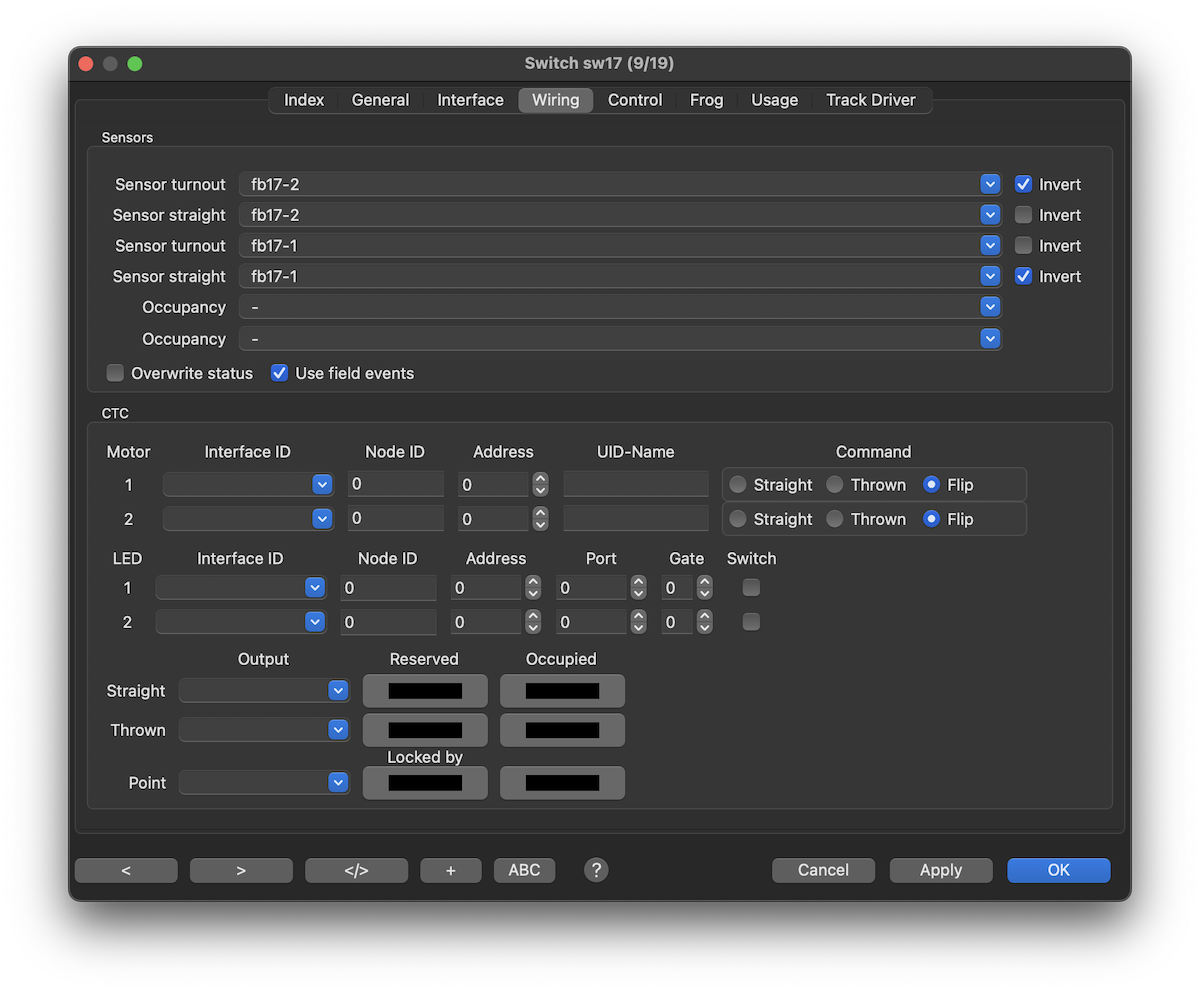Go to next switch with > button

pyautogui.click(x=241, y=870)
